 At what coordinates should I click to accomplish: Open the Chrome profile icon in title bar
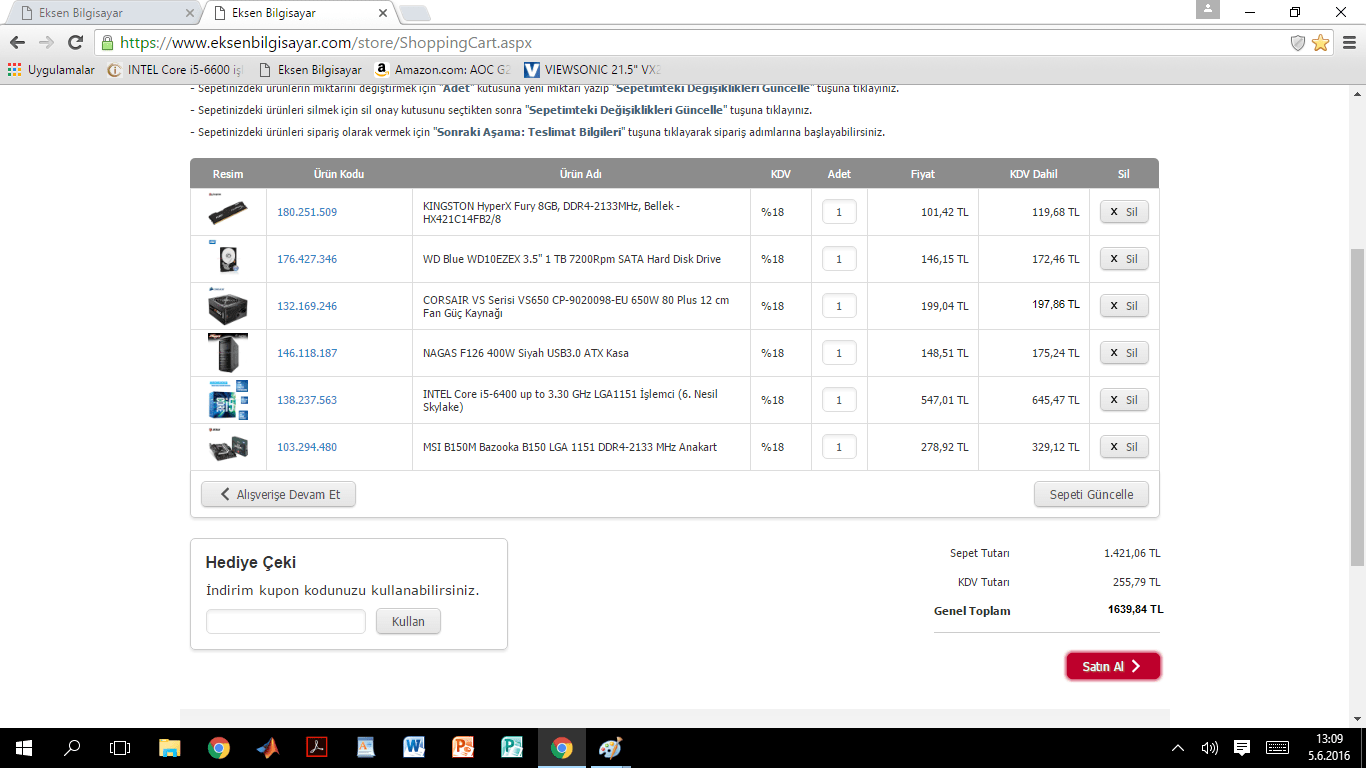(1208, 9)
